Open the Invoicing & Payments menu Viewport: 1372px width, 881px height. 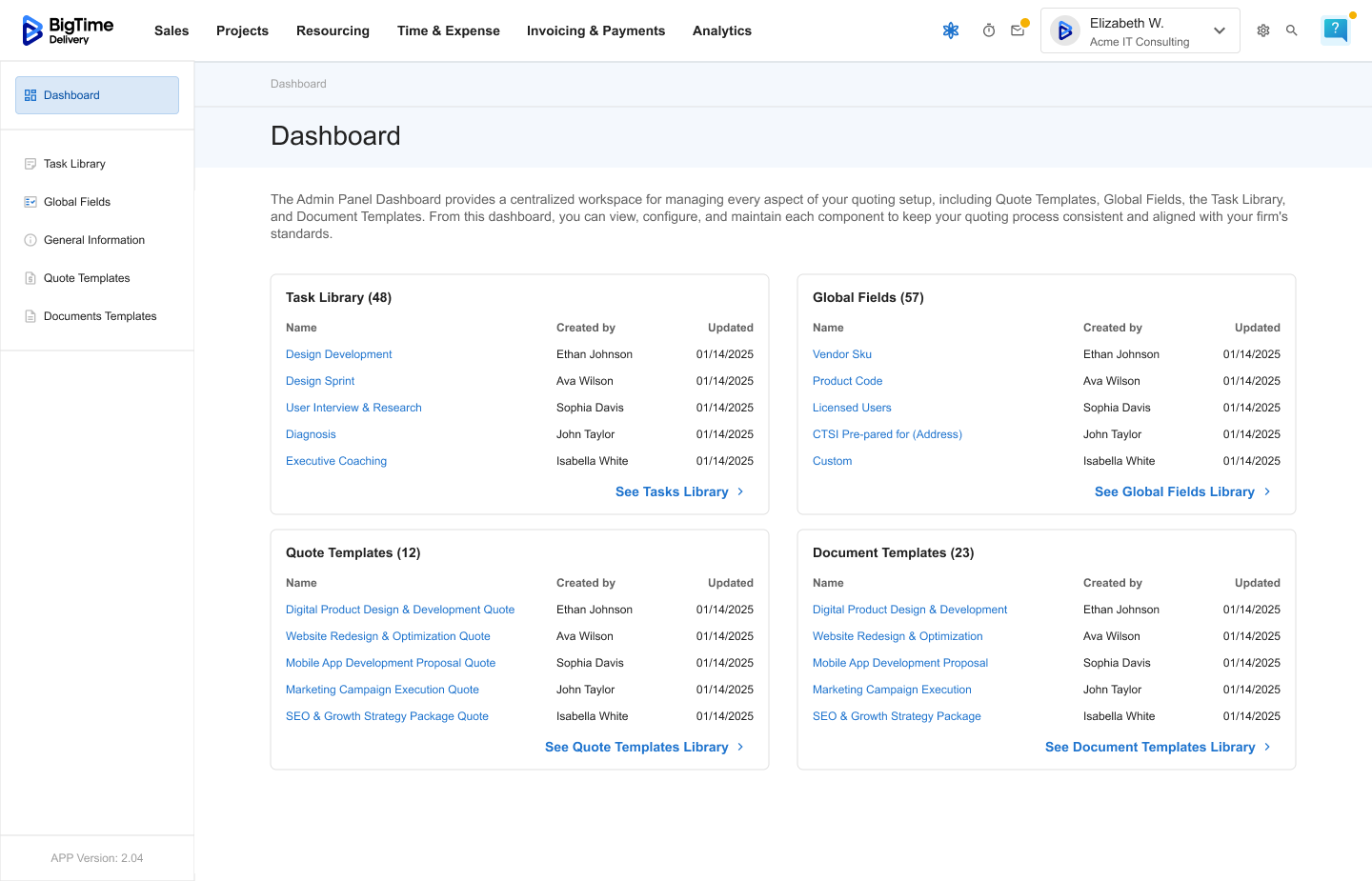[x=595, y=30]
